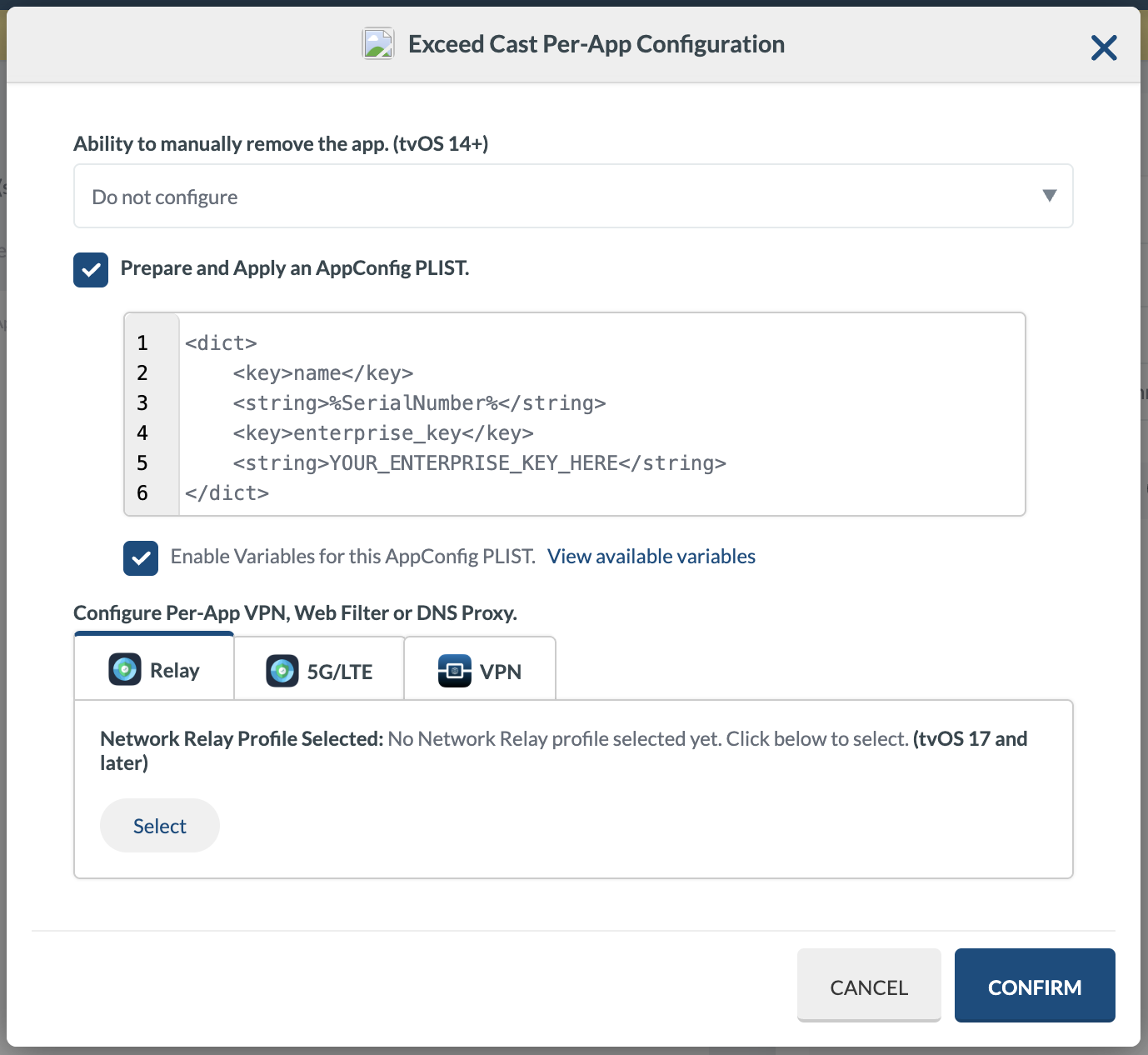
Task: Click the Relay tab icon
Action: point(125,669)
